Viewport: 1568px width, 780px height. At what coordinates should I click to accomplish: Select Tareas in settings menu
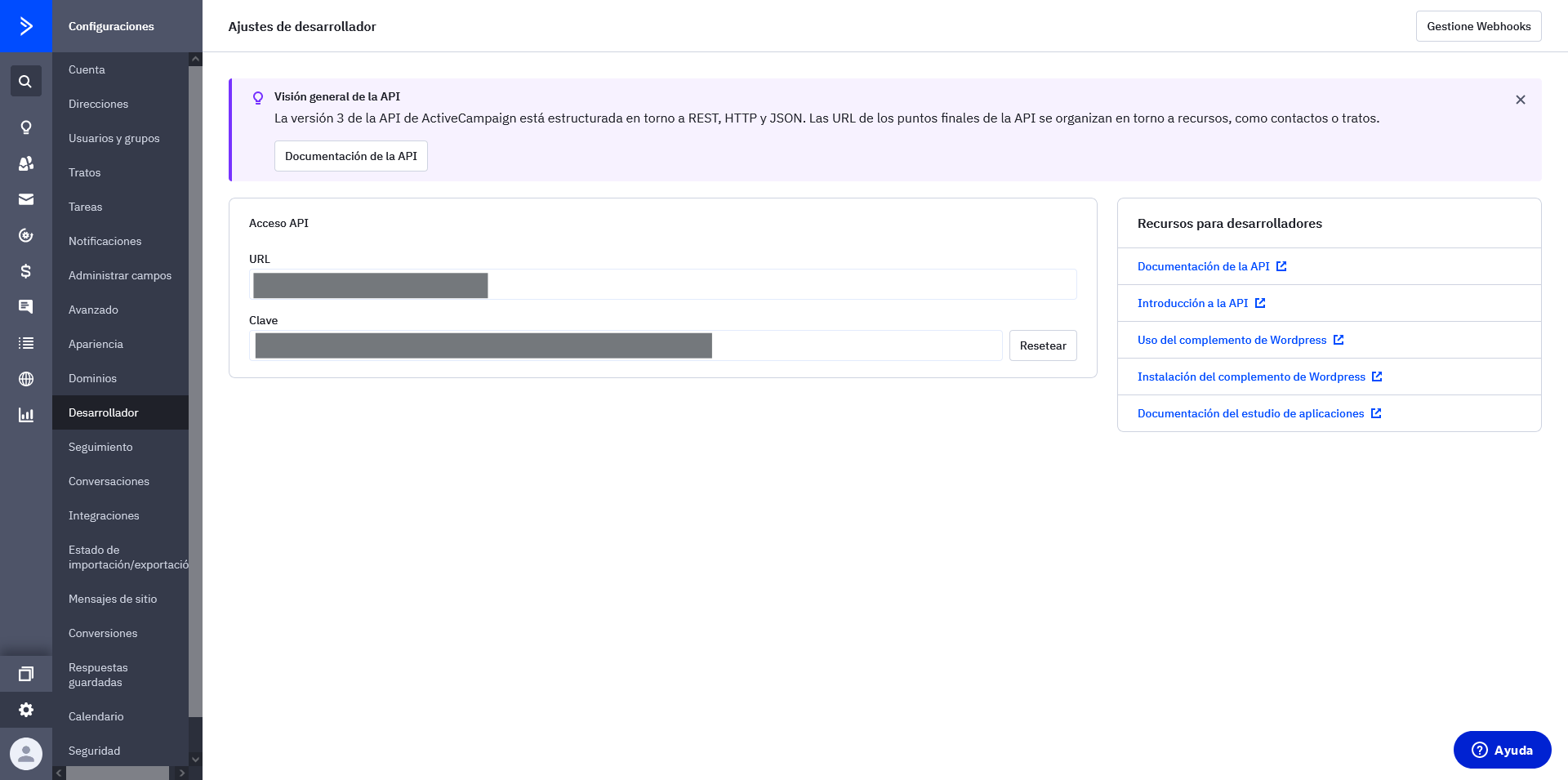(x=120, y=207)
